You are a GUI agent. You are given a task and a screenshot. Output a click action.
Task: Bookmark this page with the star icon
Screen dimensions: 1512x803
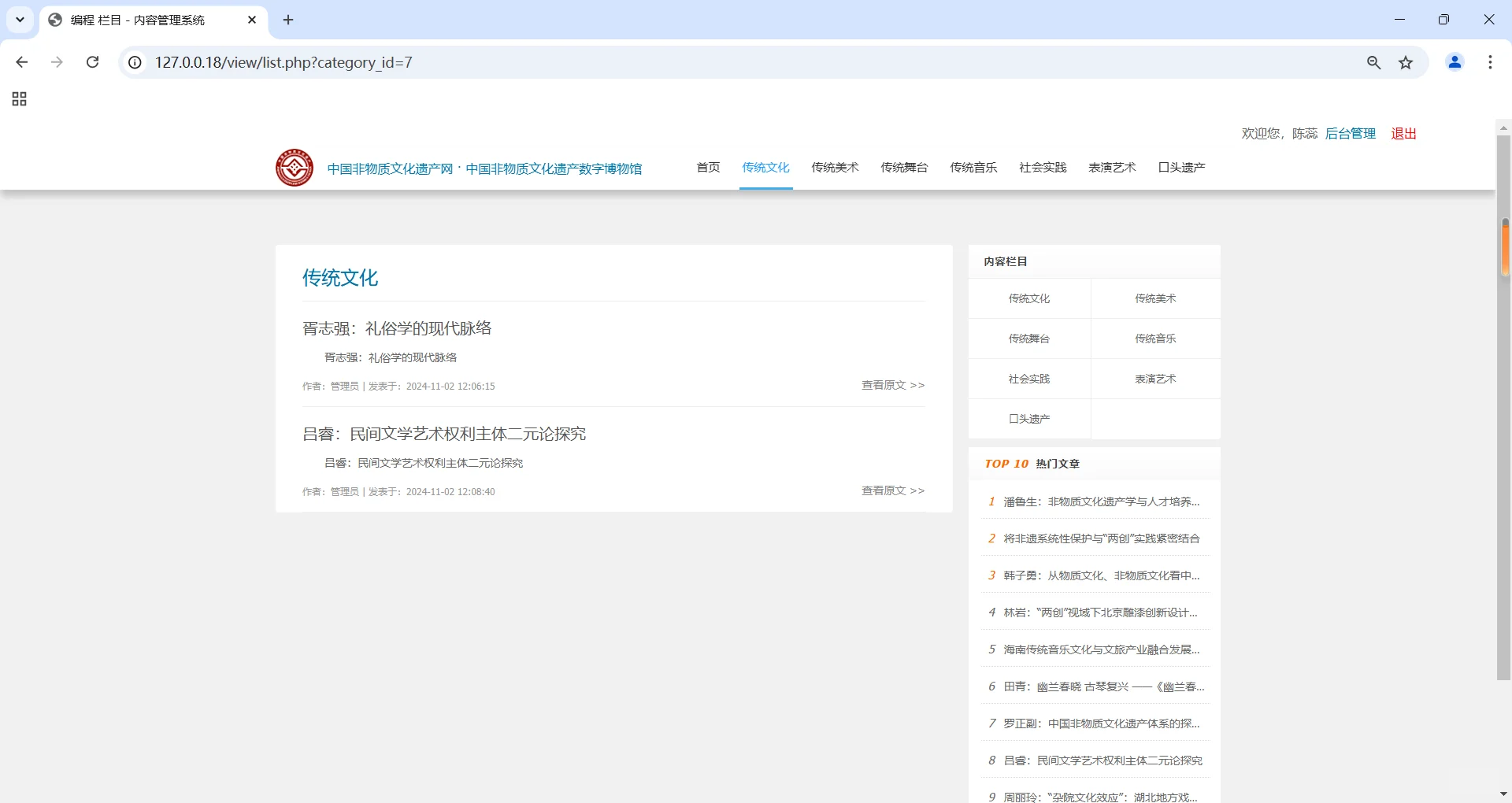coord(1406,62)
